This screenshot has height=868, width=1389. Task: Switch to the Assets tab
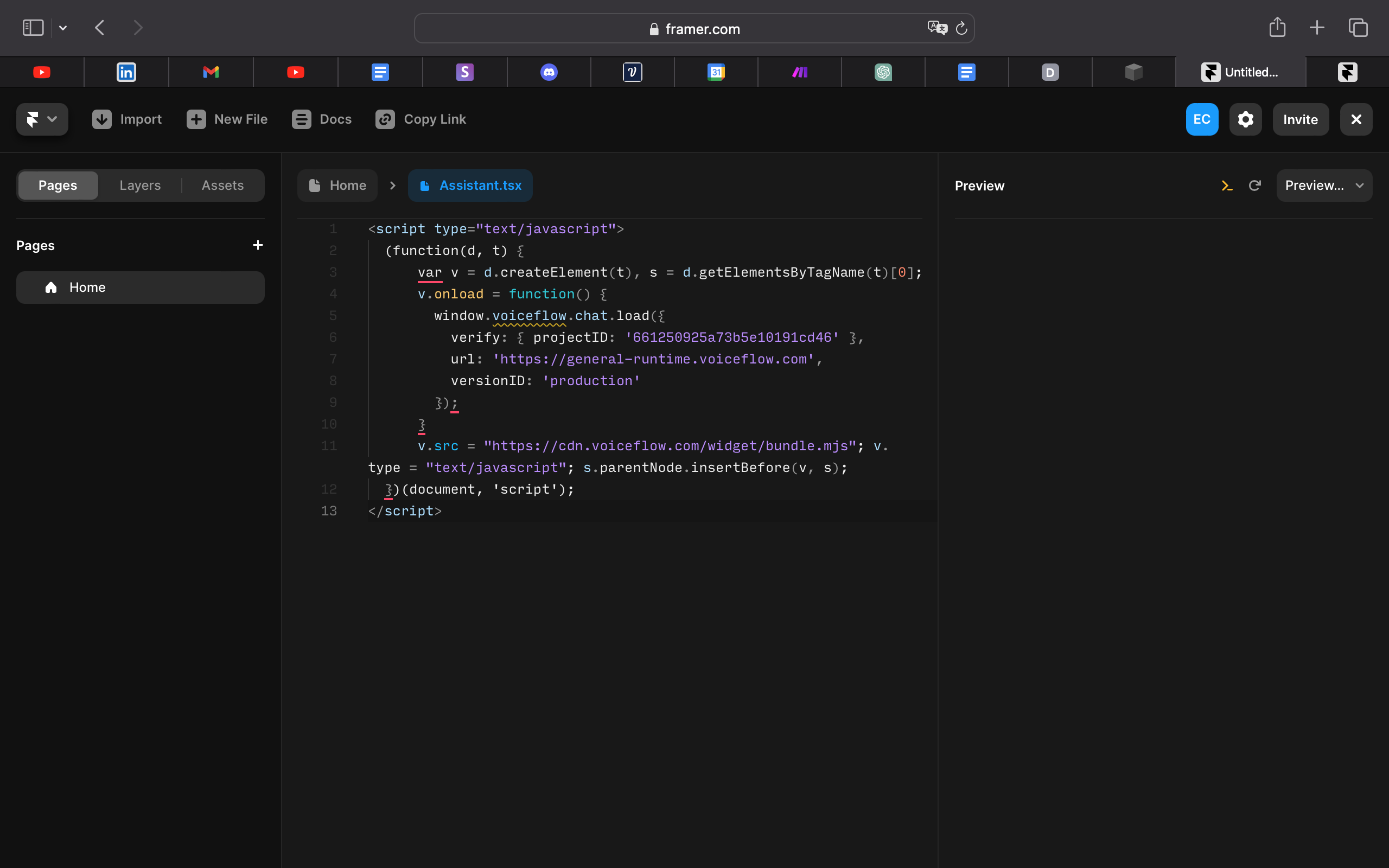coord(222,186)
